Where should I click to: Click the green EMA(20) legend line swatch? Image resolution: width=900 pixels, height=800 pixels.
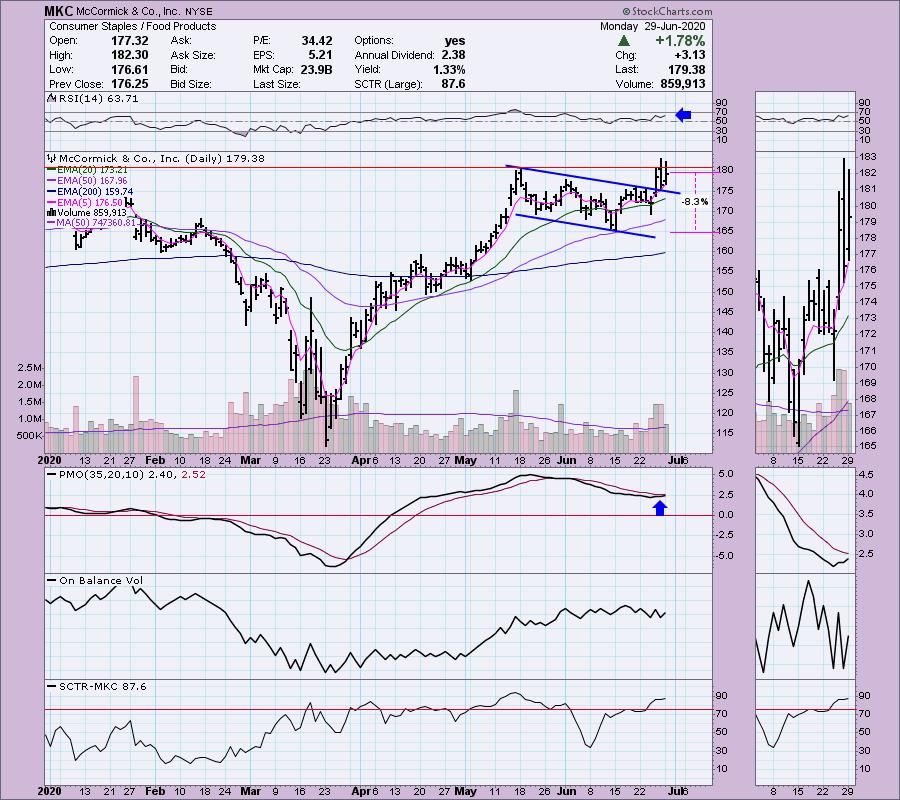[52, 170]
